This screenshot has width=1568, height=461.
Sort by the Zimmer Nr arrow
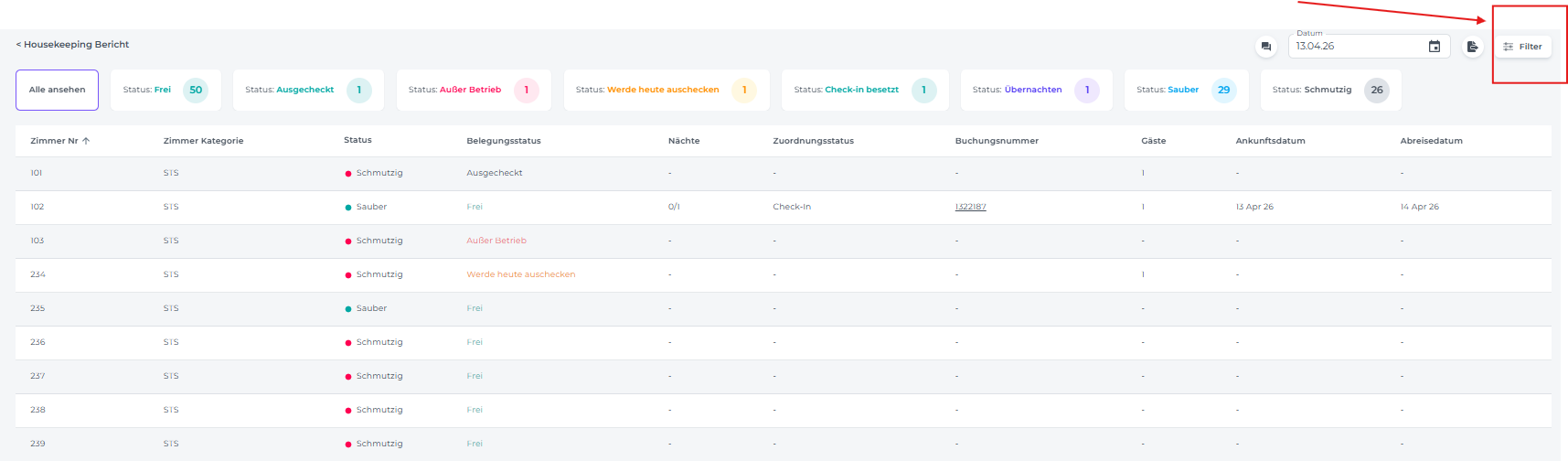click(x=86, y=141)
